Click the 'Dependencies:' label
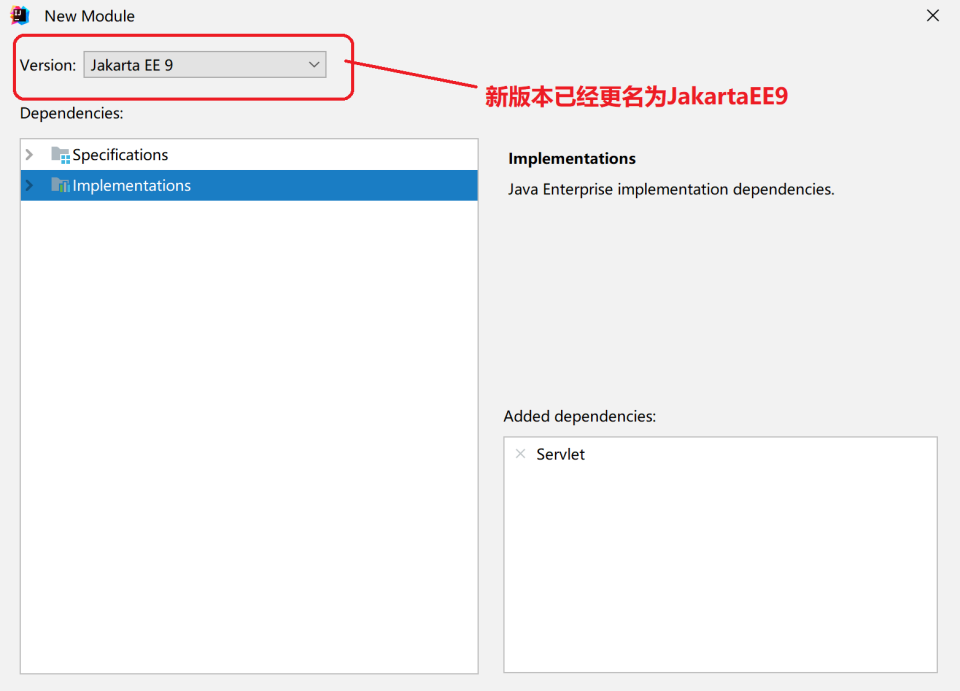 [71, 113]
